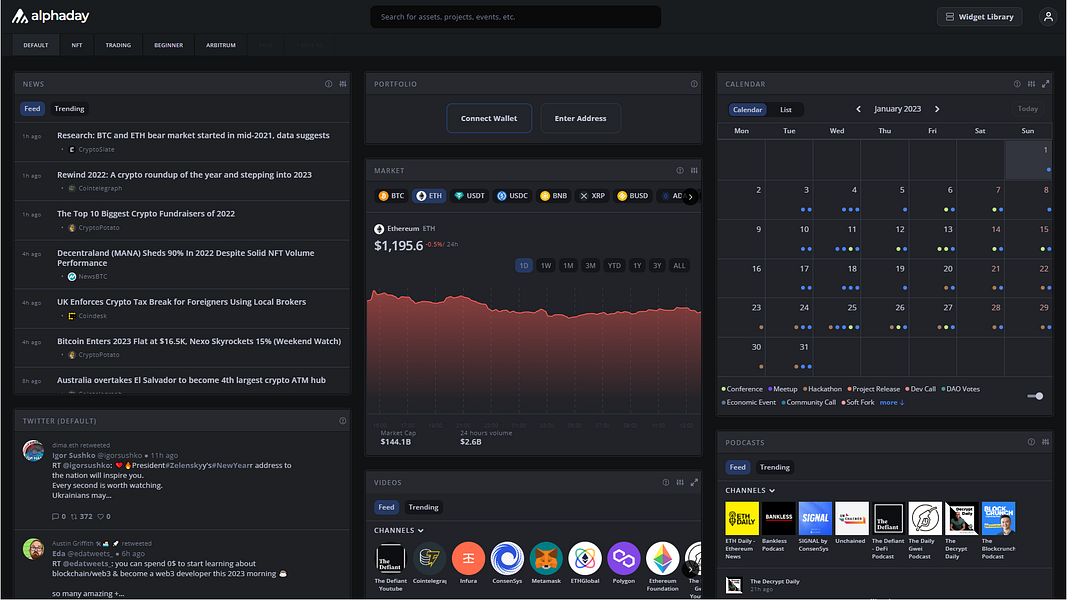Open the BEGINNER board tab
The image size is (1067, 600).
(x=168, y=45)
